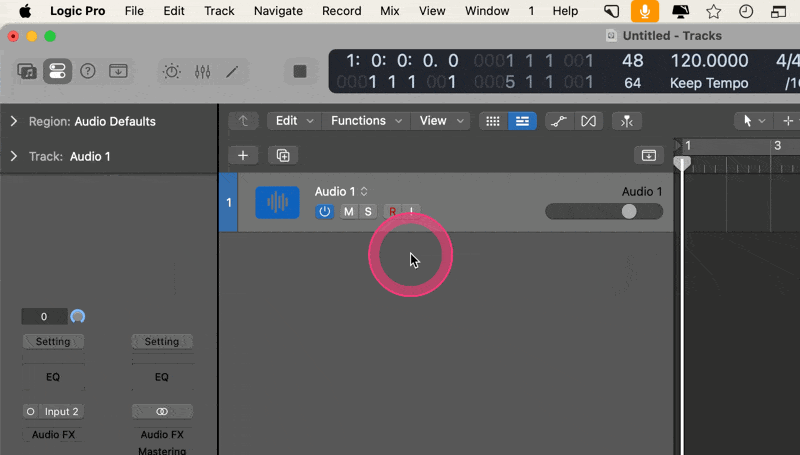
Task: Click track number 1 header cell
Action: (x=228, y=203)
